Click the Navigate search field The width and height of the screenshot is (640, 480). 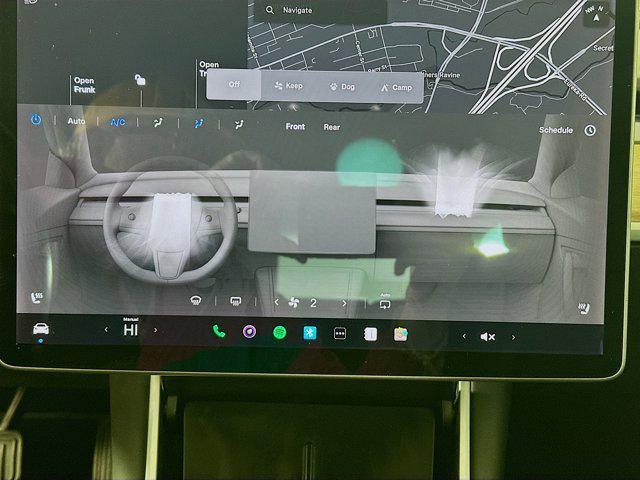320,10
